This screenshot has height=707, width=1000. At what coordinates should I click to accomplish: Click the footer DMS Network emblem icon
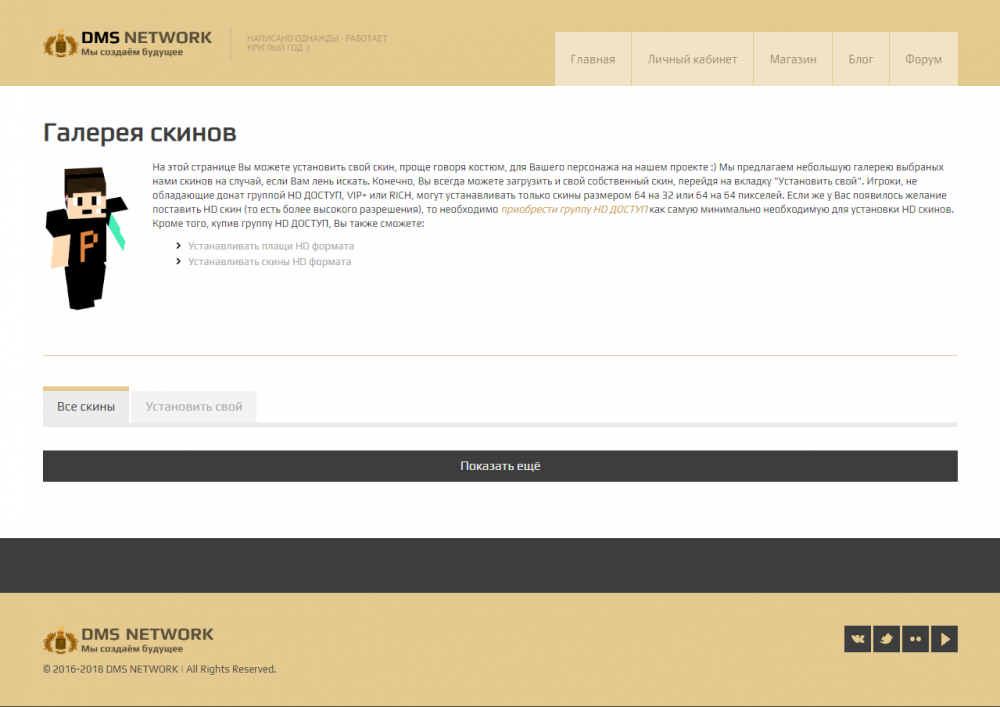[x=60, y=640]
